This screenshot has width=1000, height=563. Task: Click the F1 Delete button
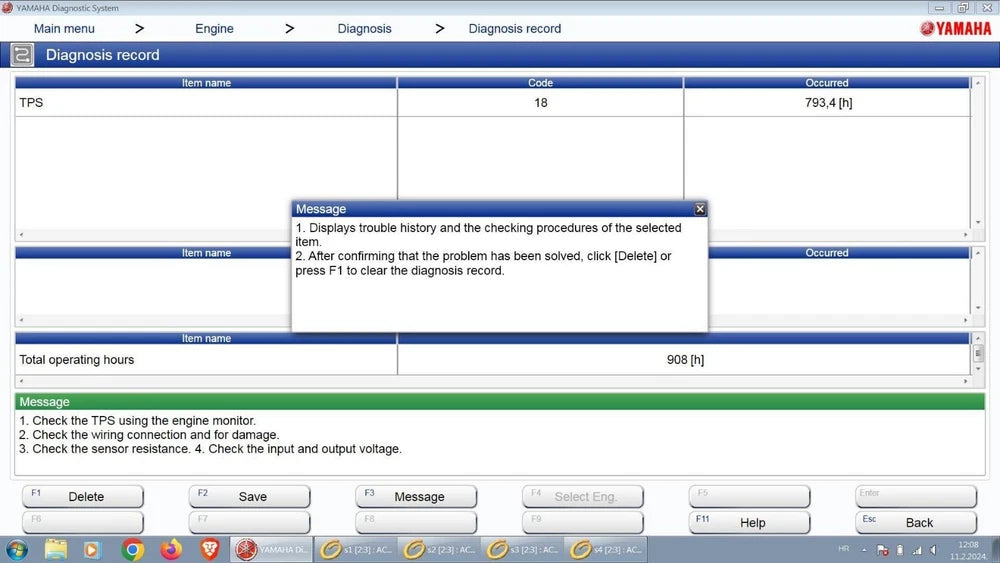pos(83,496)
